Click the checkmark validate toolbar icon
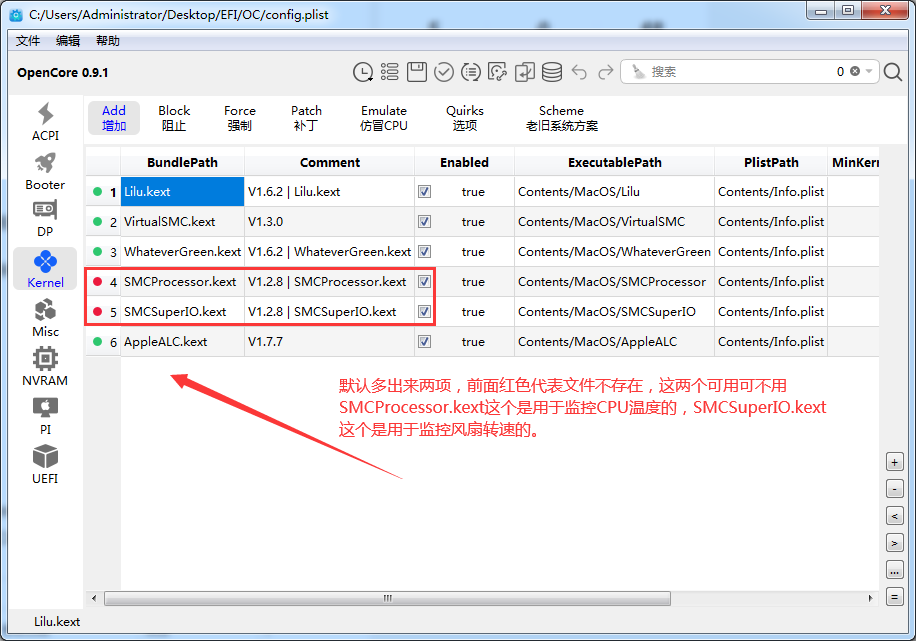 pos(444,72)
